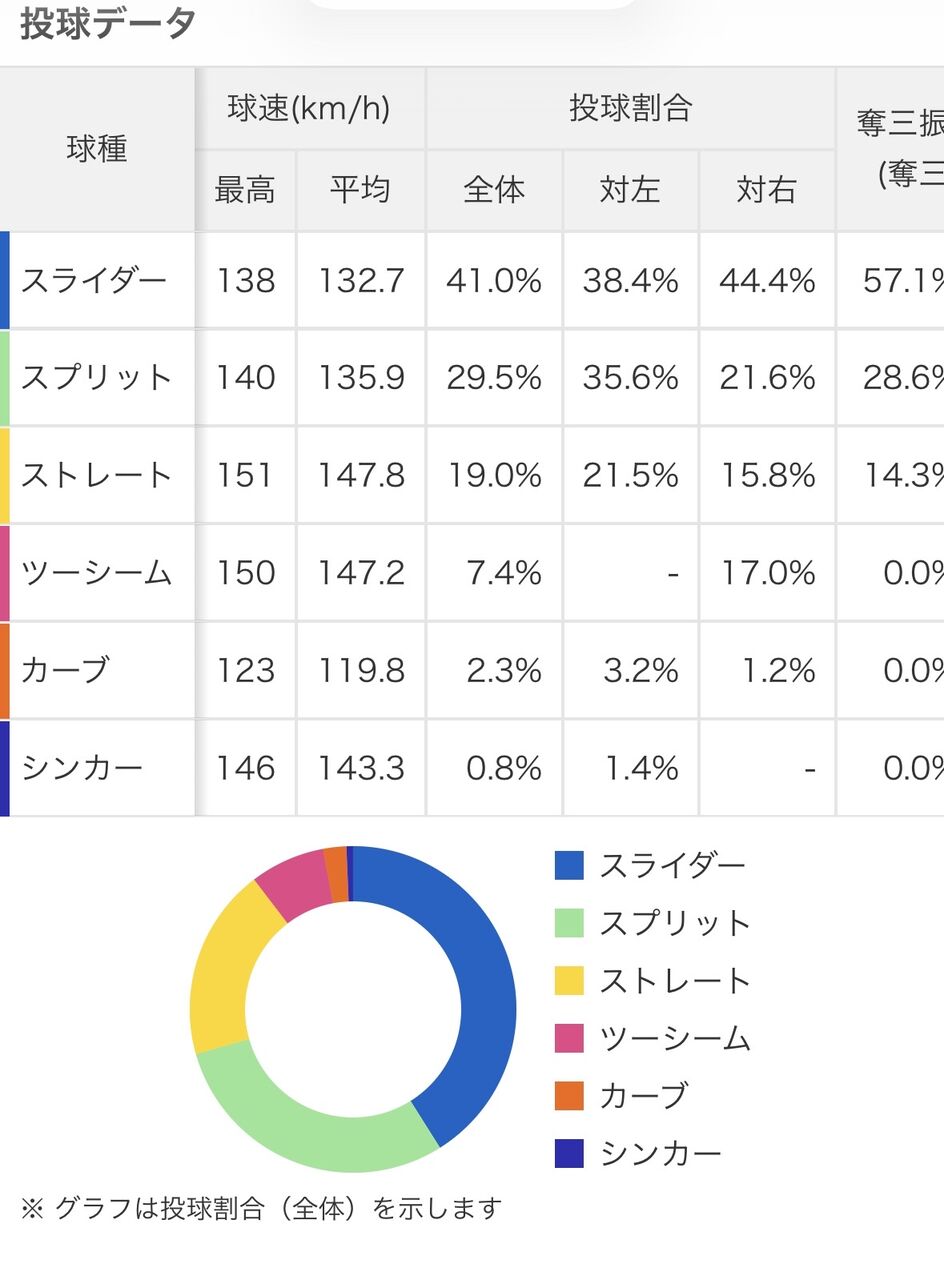Click the green スプリット legend swatch
This screenshot has width=944, height=1280.
click(x=569, y=923)
